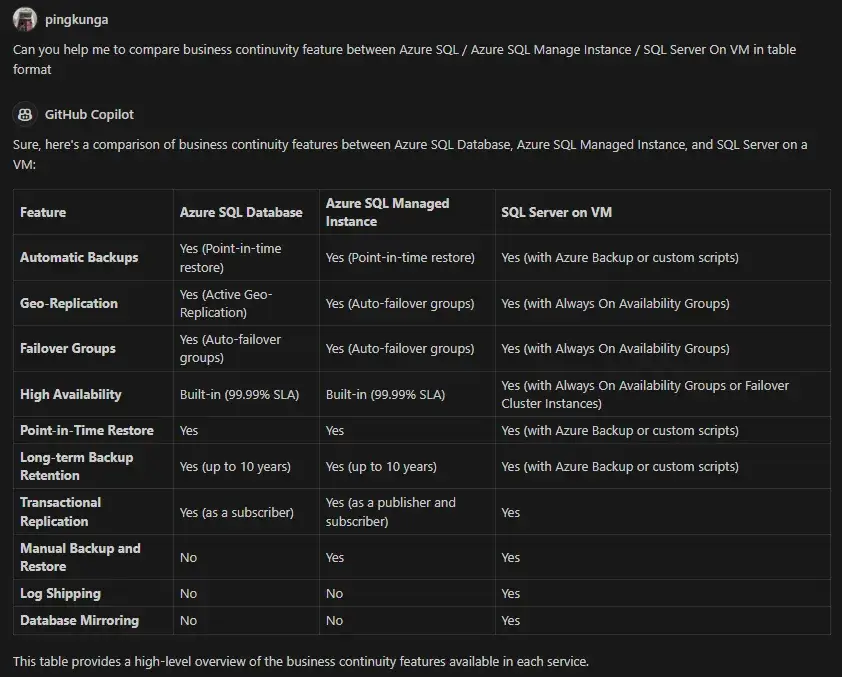
Task: Click the High Availability row label
Action: [70, 395]
